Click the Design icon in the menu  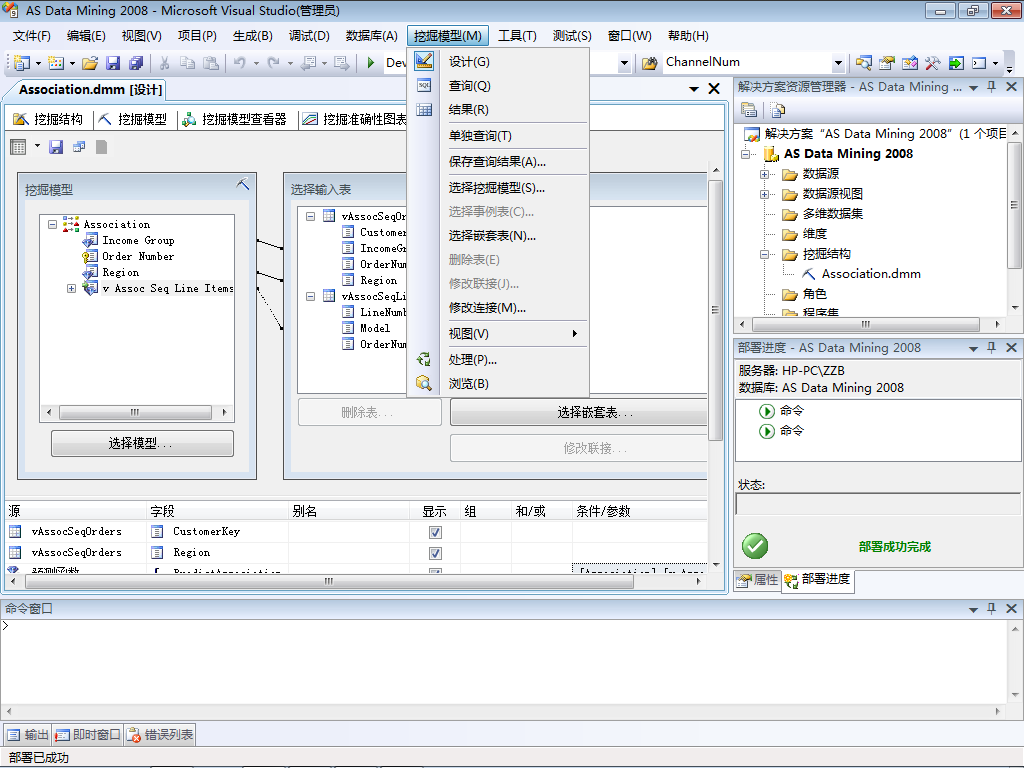point(424,61)
